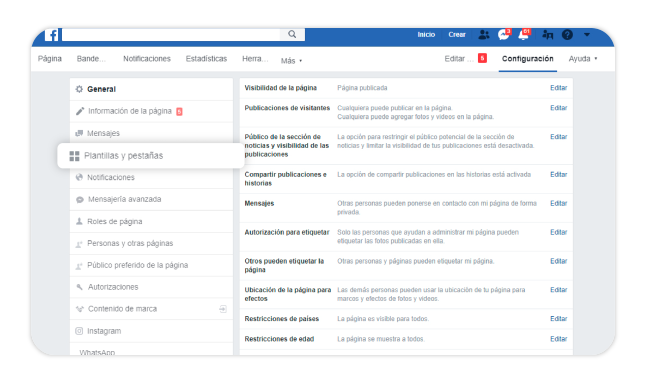This screenshot has height=383, width=646.
Task: Open Contenido de marca settings
Action: pos(151,309)
